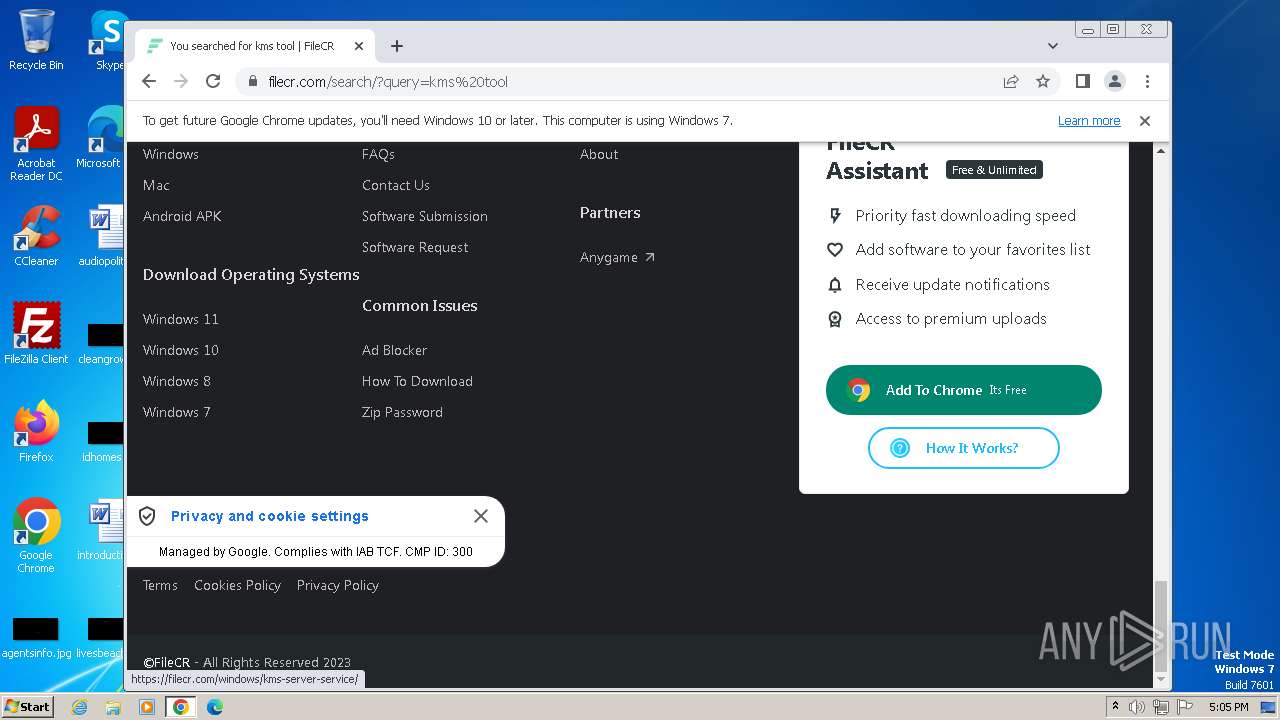Open the Contact Us link
This screenshot has width=1280, height=720.
pyautogui.click(x=396, y=185)
